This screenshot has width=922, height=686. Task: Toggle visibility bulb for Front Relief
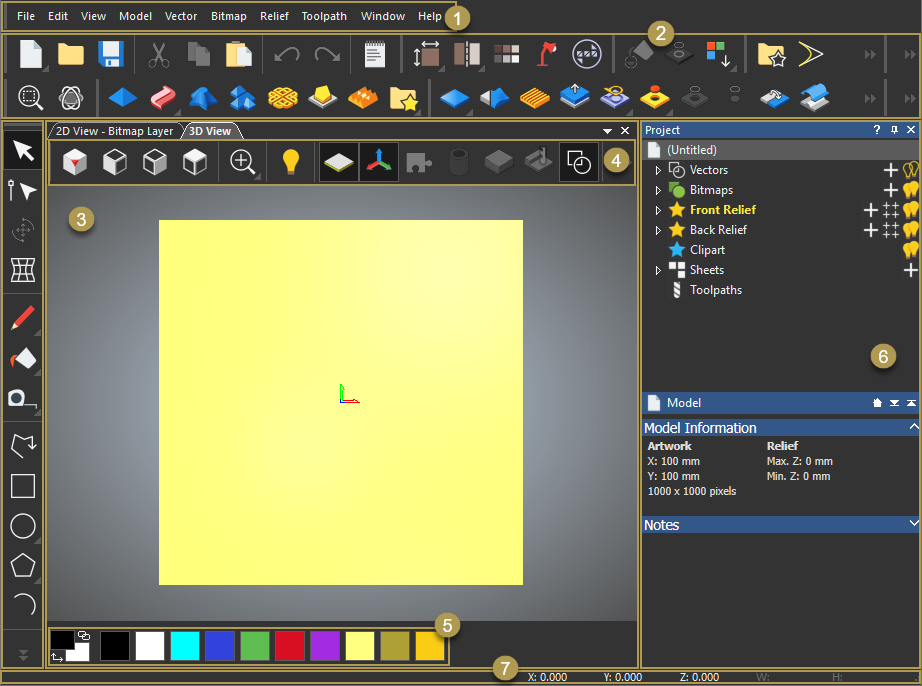click(x=910, y=210)
